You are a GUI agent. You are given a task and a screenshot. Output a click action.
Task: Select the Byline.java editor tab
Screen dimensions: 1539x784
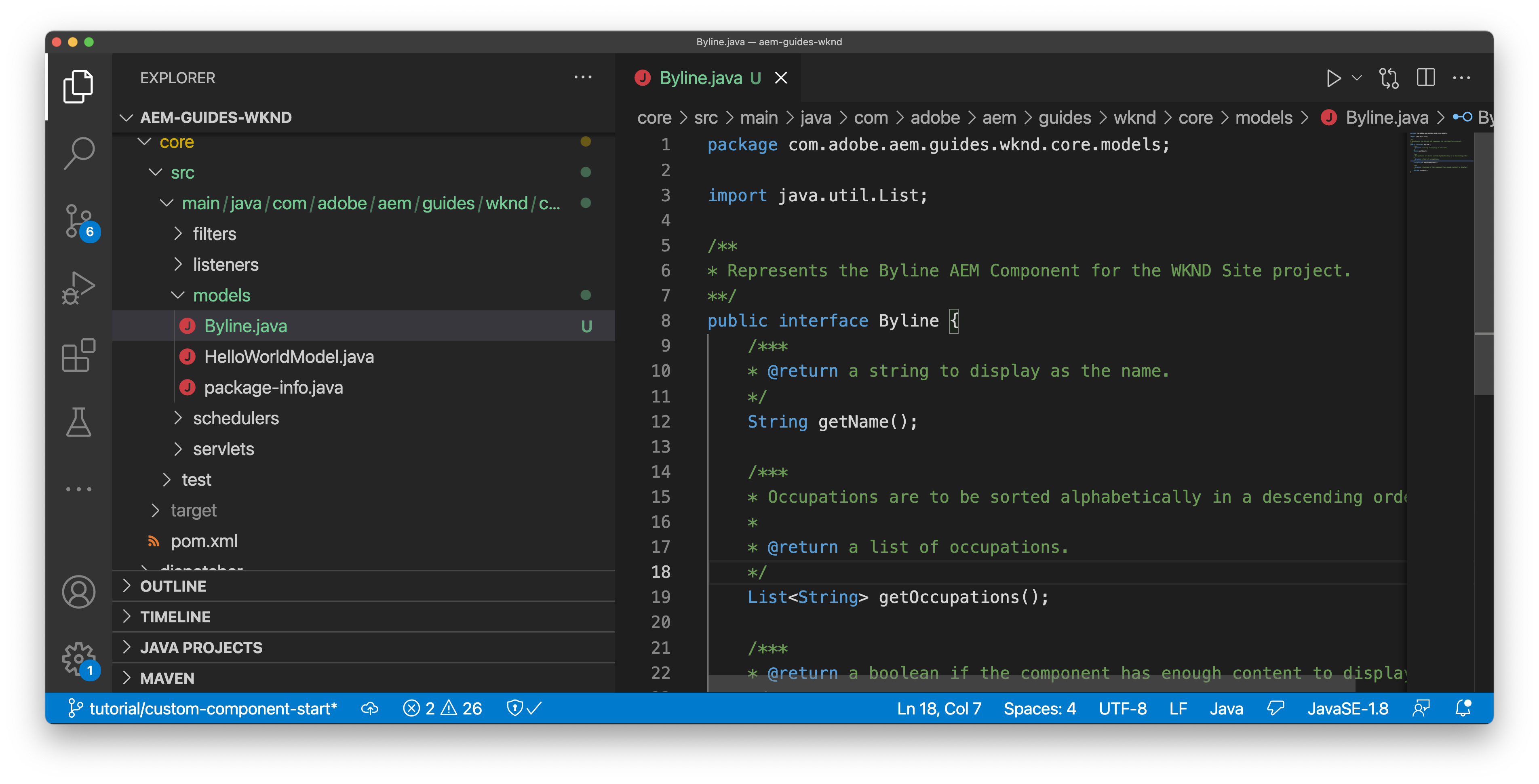pyautogui.click(x=701, y=78)
